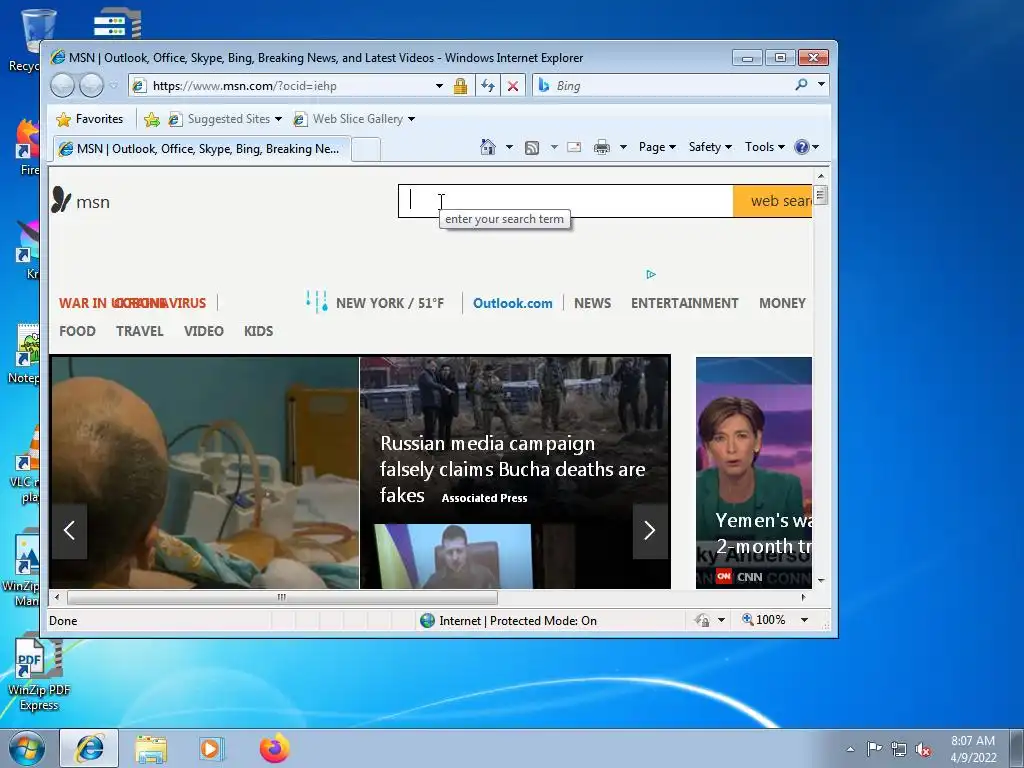Expand the recent pages dropdown arrow
This screenshot has width=1024, height=768.
tap(114, 86)
